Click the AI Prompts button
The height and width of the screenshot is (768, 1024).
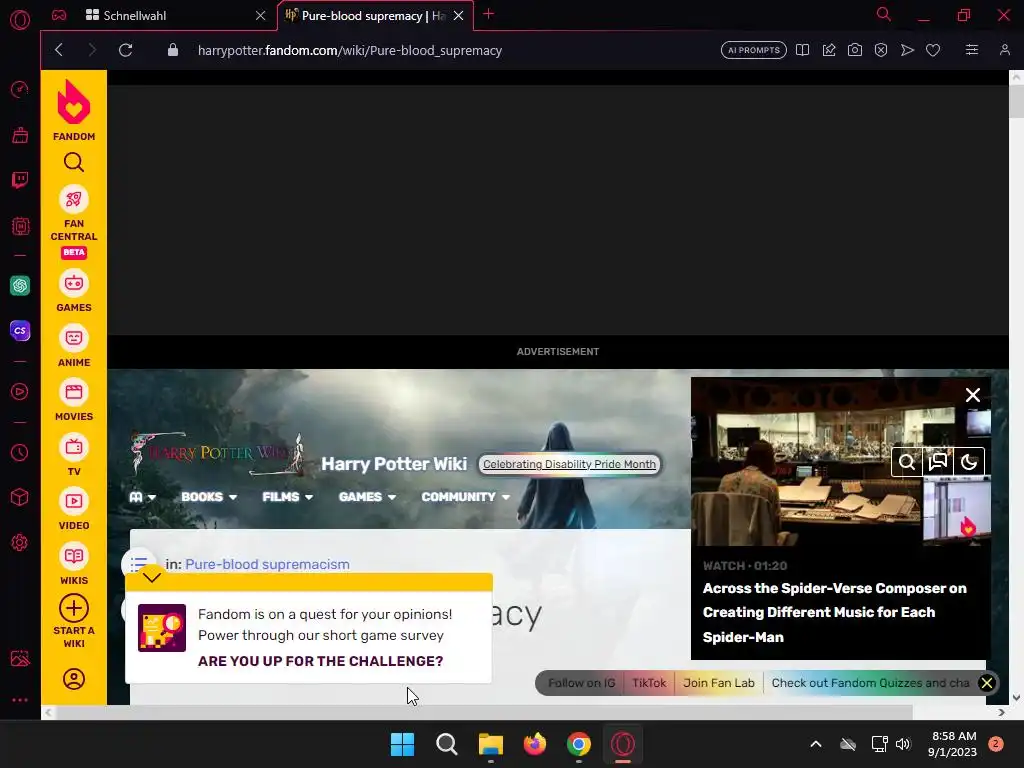click(754, 50)
